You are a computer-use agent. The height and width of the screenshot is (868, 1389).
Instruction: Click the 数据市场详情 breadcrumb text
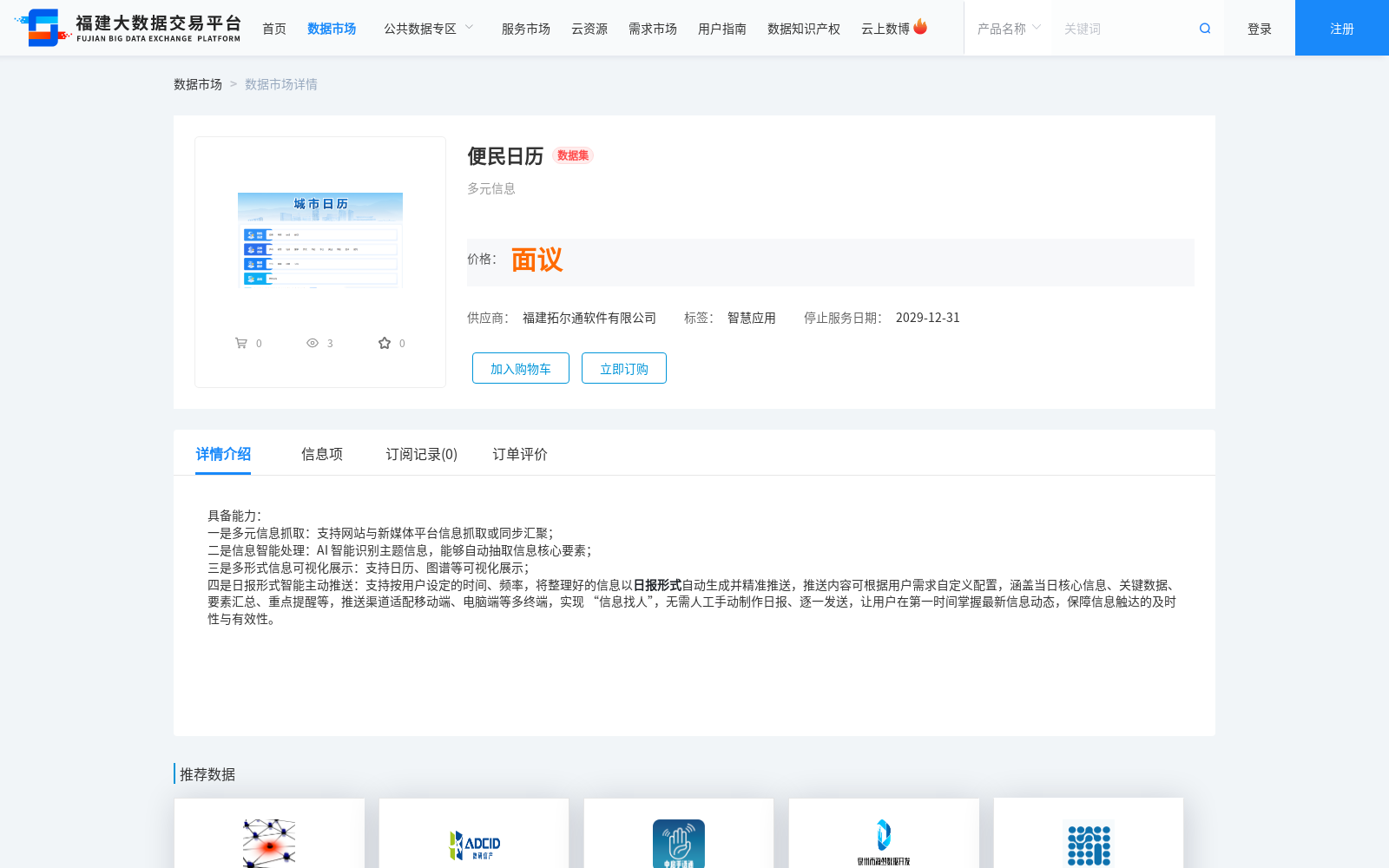(281, 84)
